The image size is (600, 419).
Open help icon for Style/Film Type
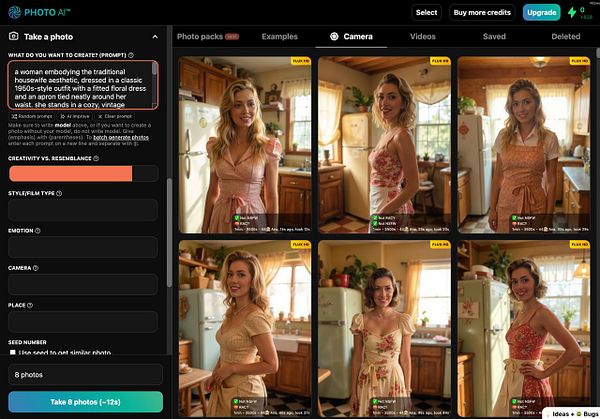click(59, 194)
